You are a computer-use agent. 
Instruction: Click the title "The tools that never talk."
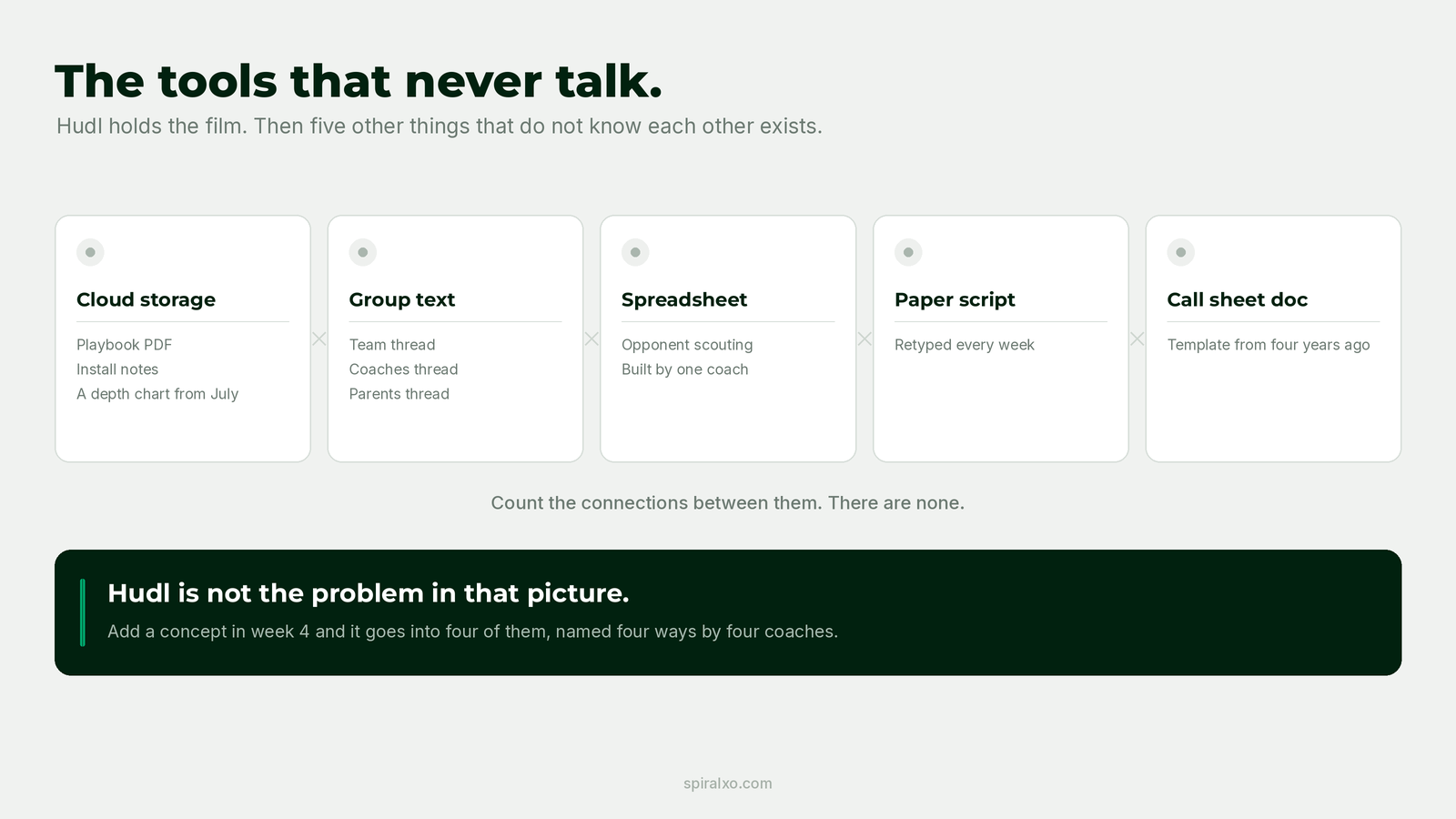tap(359, 81)
